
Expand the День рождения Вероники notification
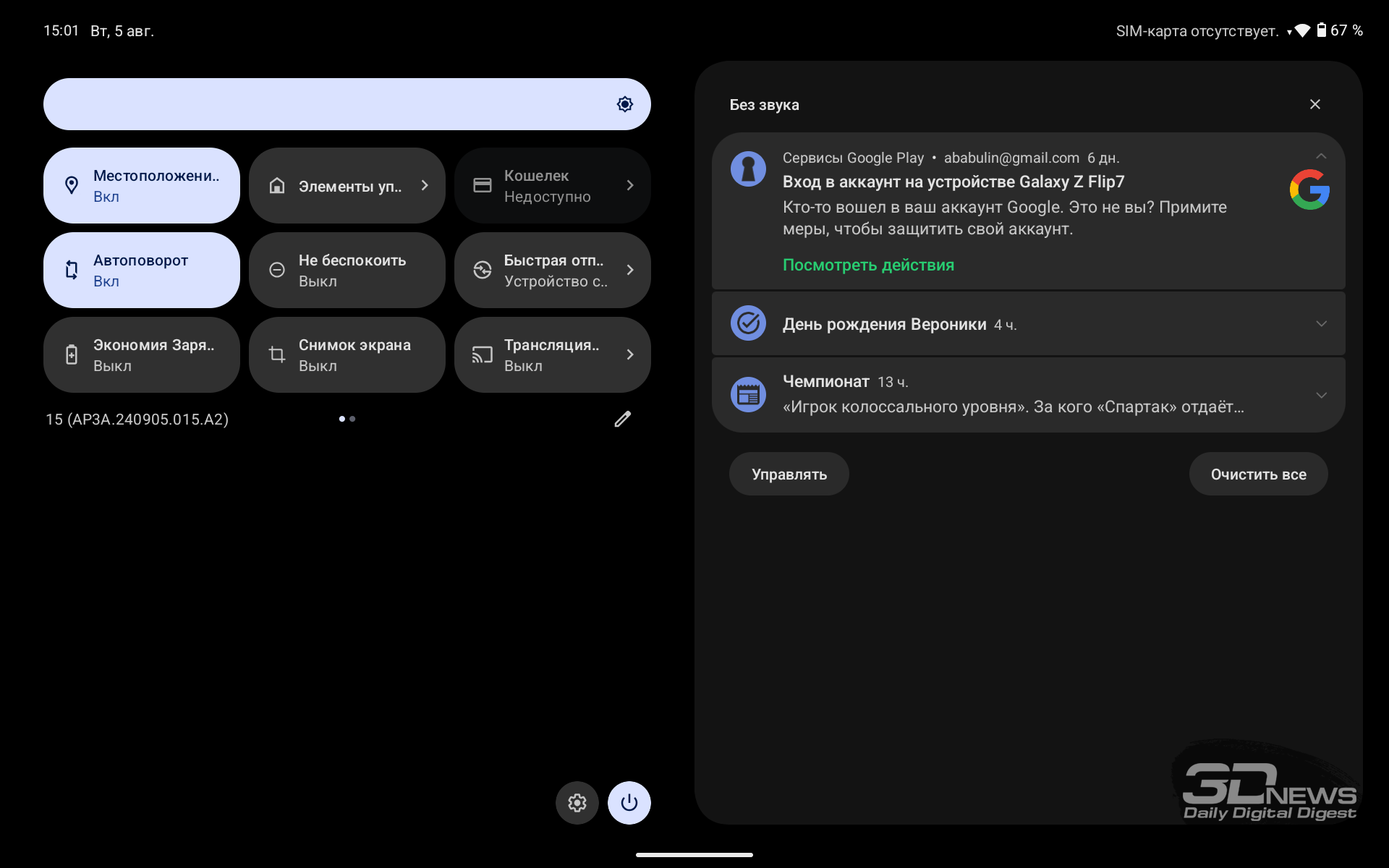[x=1321, y=323]
